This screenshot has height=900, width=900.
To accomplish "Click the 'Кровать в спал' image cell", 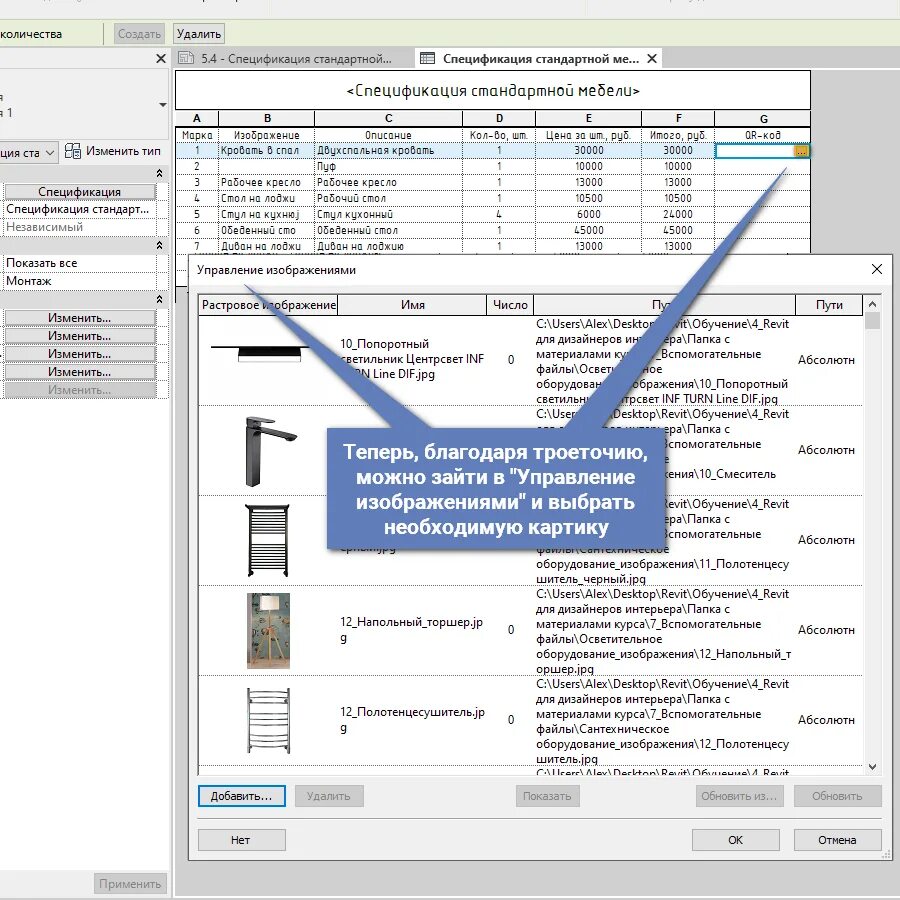I will tap(267, 150).
